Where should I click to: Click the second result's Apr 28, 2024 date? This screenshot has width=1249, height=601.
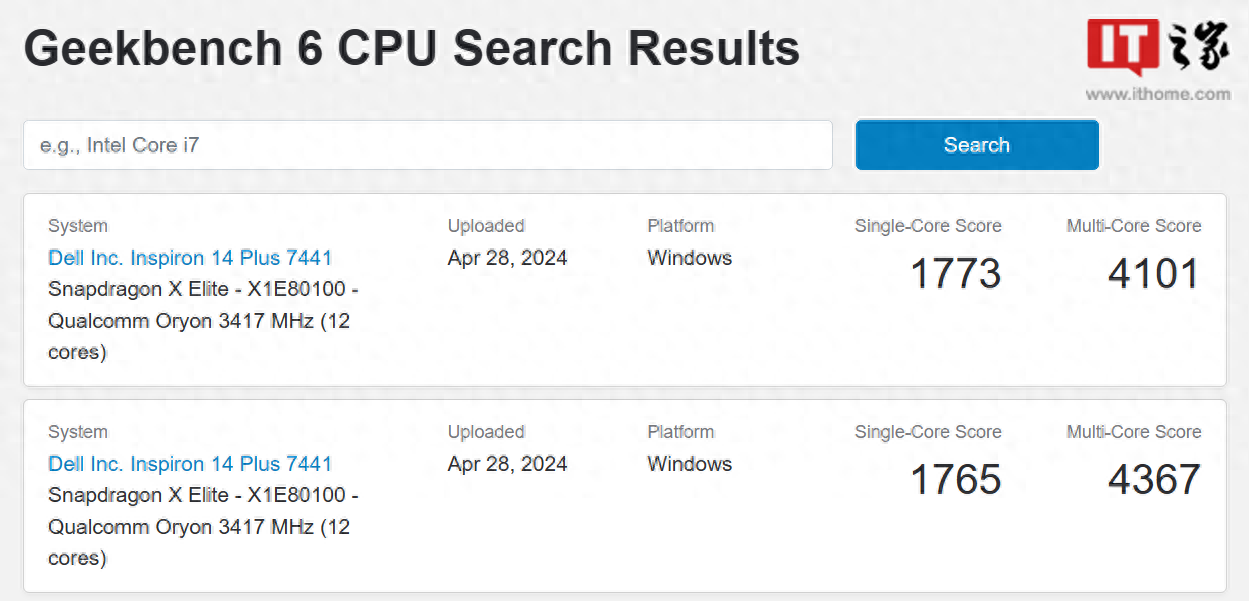(507, 464)
